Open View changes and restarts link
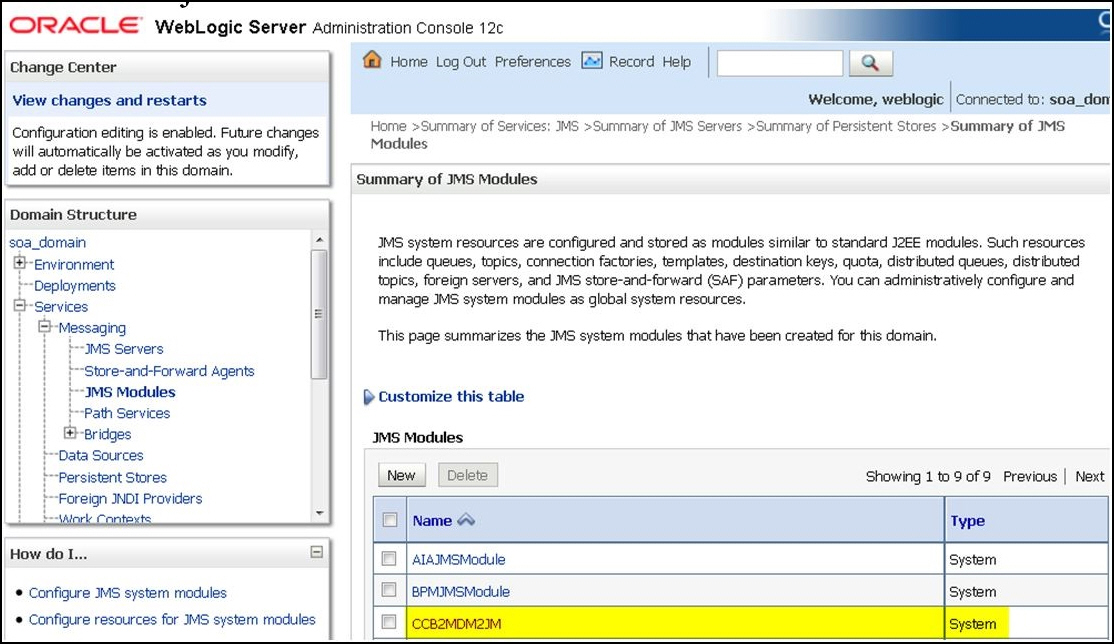 coord(109,100)
